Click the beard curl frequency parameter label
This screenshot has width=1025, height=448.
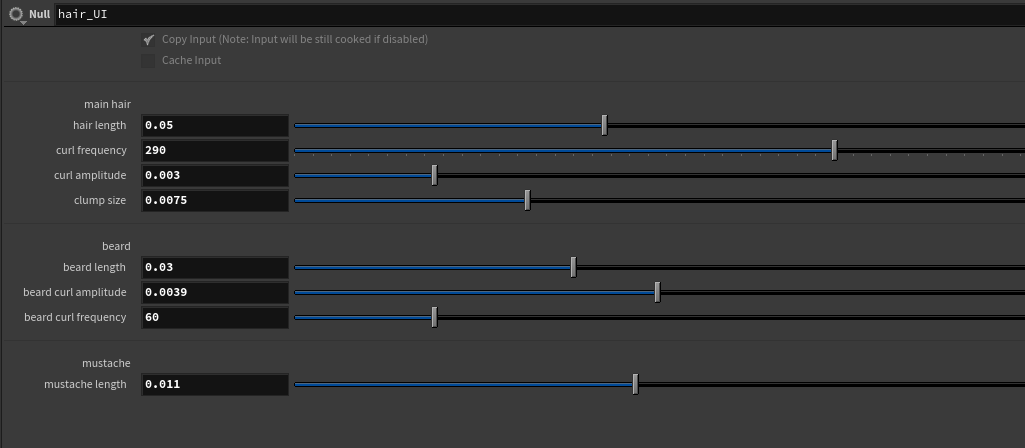(75, 317)
